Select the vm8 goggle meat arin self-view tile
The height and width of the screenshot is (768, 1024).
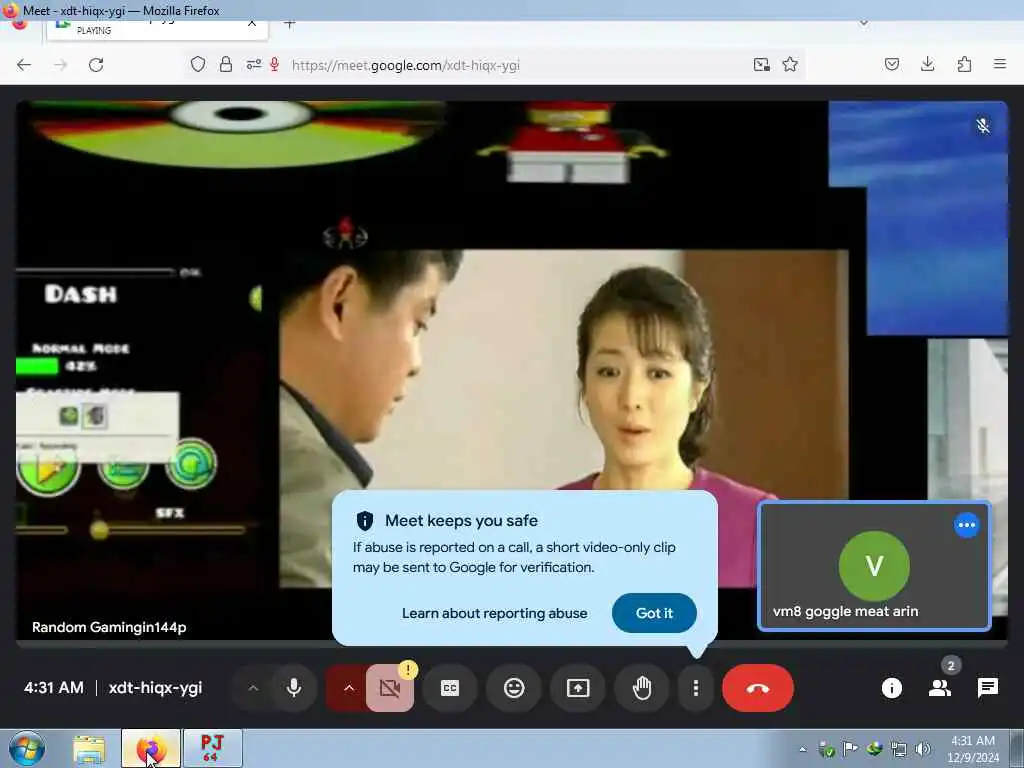pyautogui.click(x=874, y=566)
